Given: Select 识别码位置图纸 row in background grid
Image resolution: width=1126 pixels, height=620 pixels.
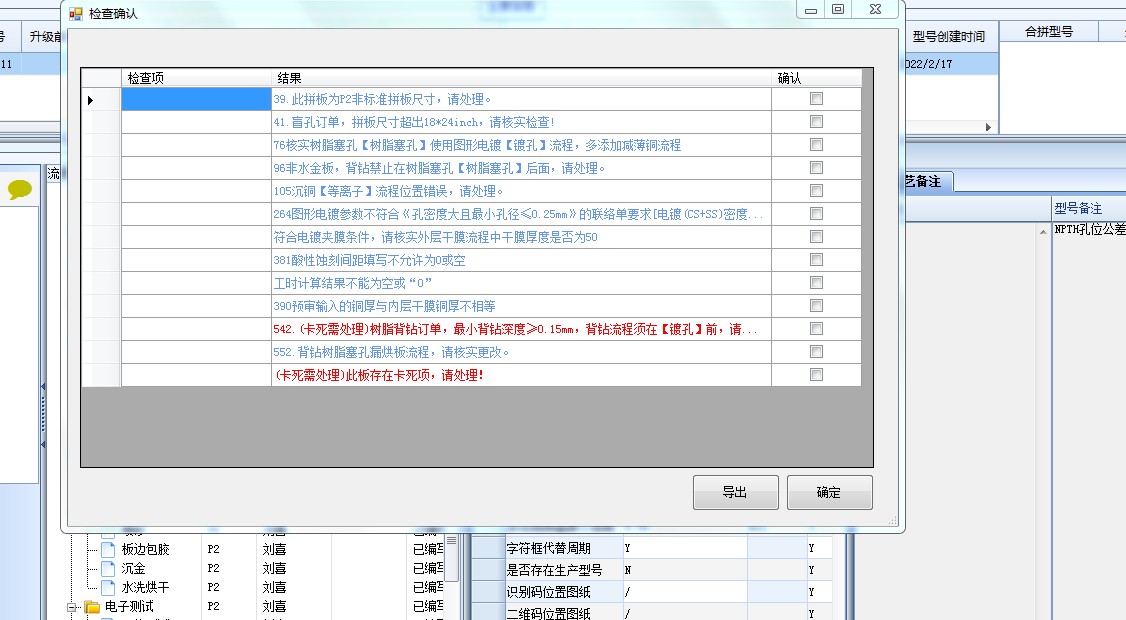Looking at the screenshot, I should (x=652, y=592).
